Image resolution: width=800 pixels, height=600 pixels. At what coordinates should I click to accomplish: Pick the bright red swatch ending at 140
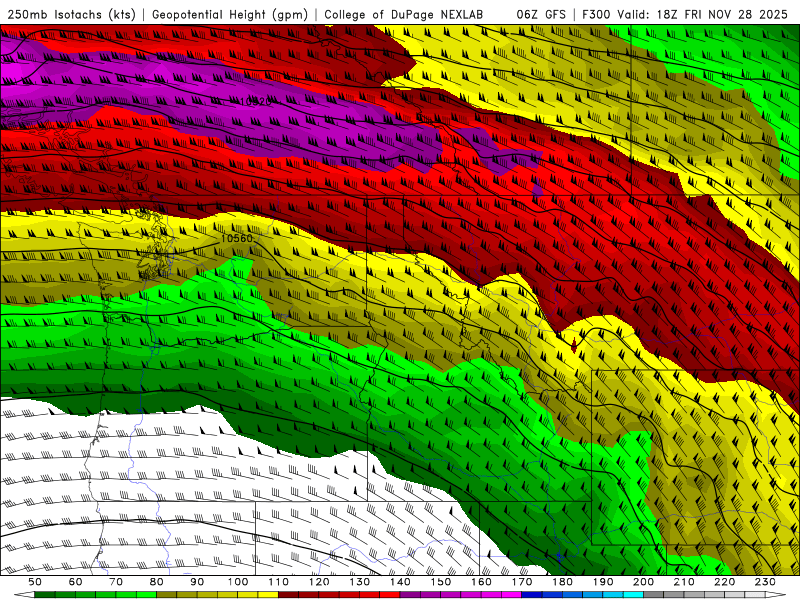pyautogui.click(x=390, y=594)
